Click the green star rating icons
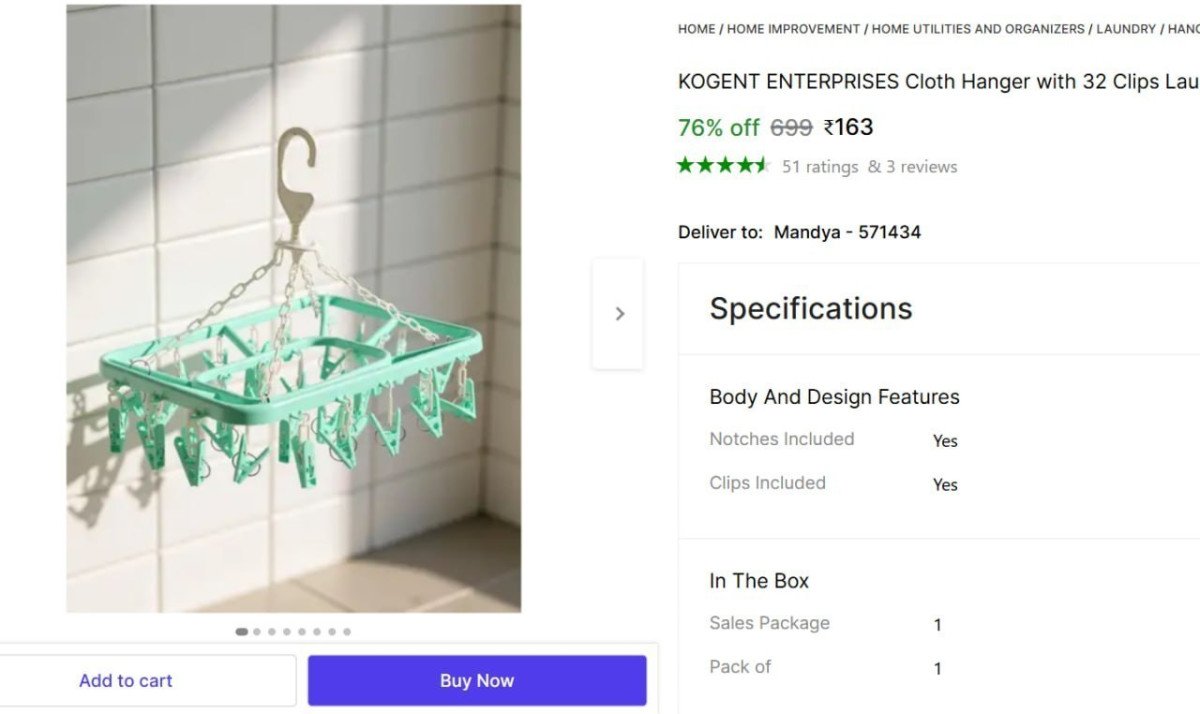Viewport: 1200px width, 714px height. (x=722, y=166)
